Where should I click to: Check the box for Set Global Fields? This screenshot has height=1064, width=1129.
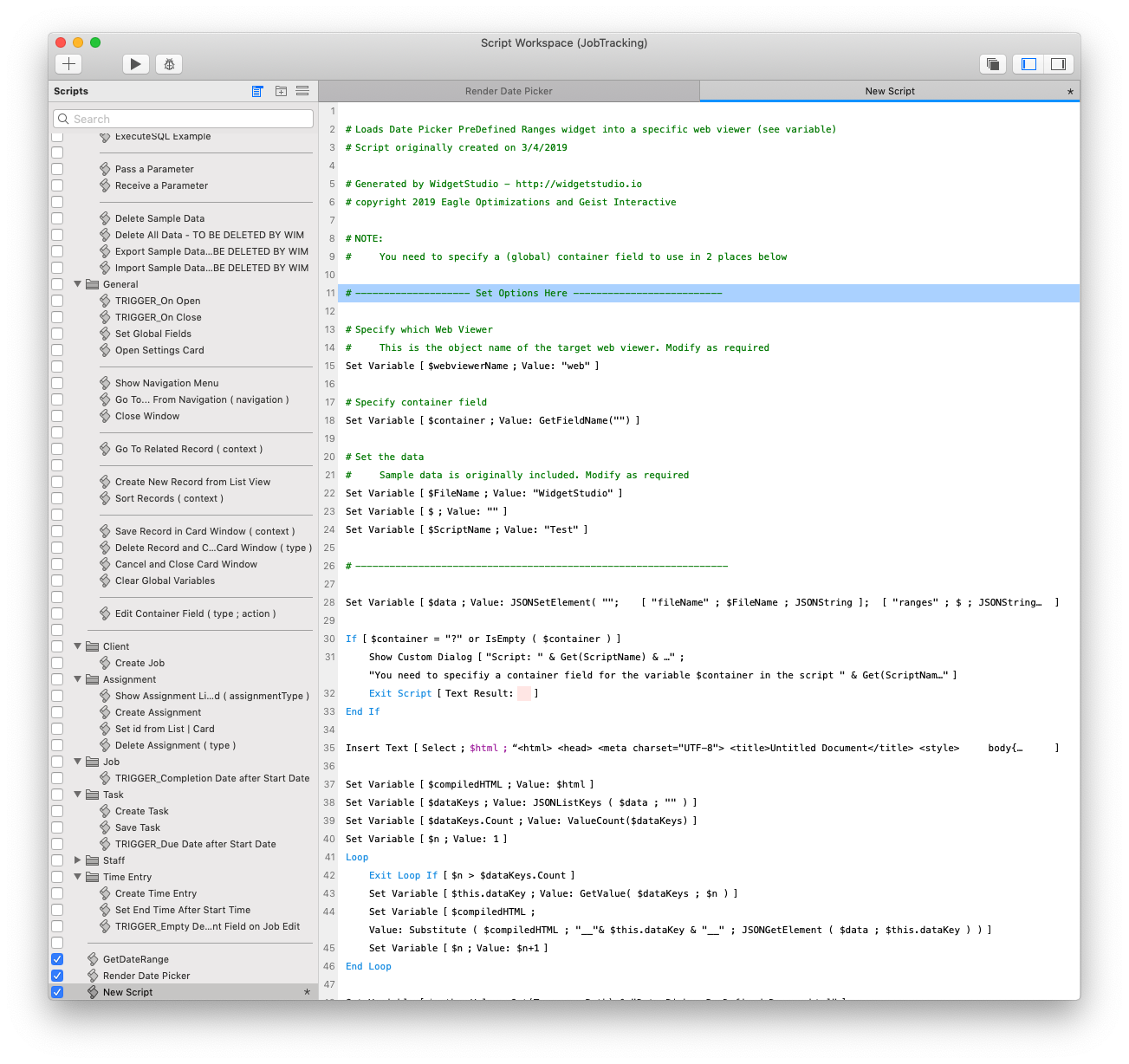57,334
